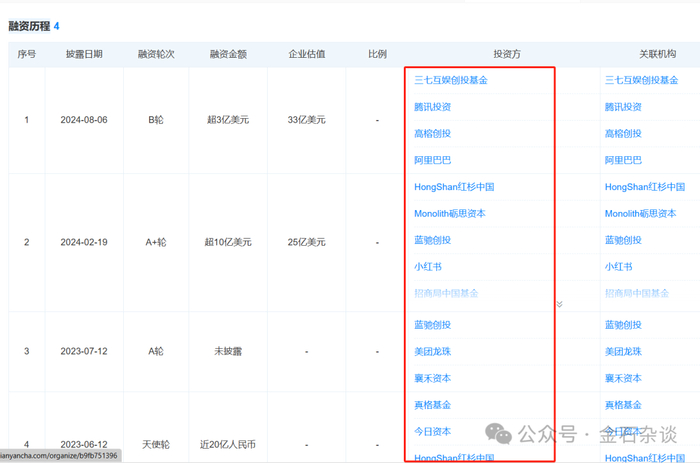700x463 pixels.
Task: Click the 序号 column header
Action: coord(26,54)
